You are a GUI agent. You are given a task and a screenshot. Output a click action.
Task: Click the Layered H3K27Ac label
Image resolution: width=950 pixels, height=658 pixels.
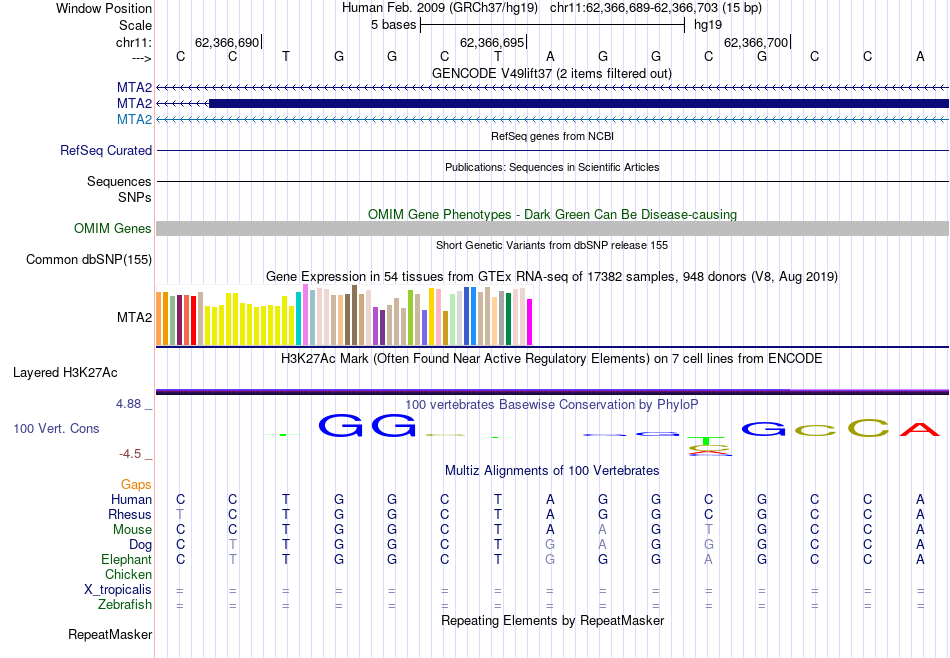tap(65, 373)
